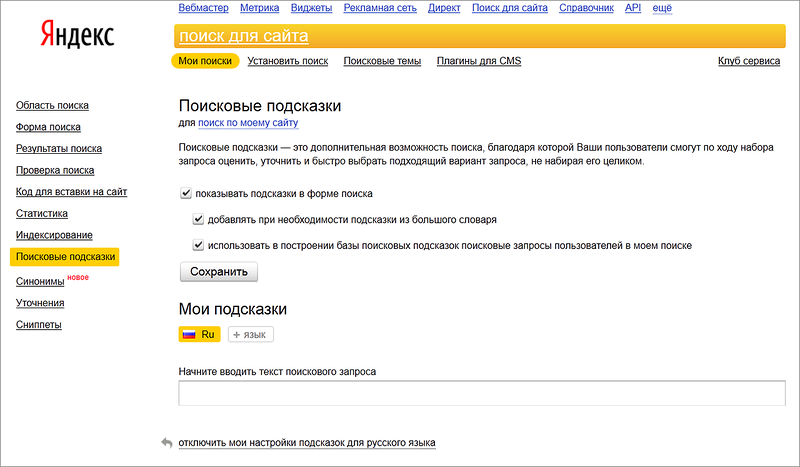Image resolution: width=800 pixels, height=467 pixels.
Task: Toggle using user search queries checkbox
Action: click(x=199, y=245)
